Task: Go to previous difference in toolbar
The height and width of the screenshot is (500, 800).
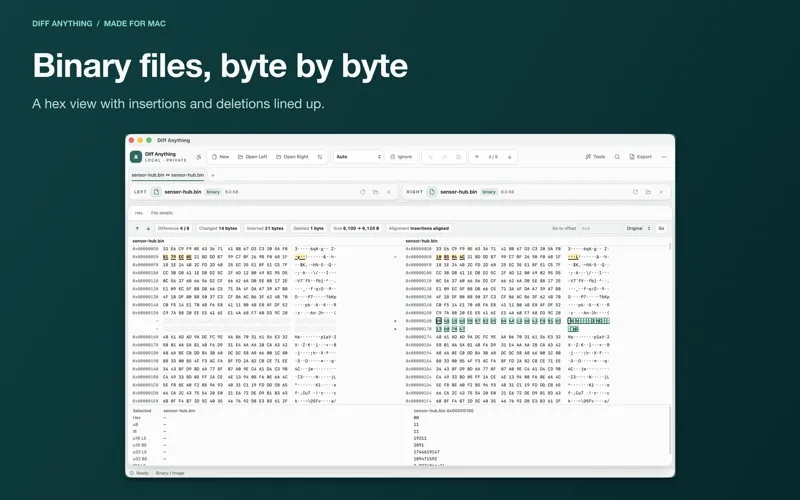Action: click(x=477, y=157)
